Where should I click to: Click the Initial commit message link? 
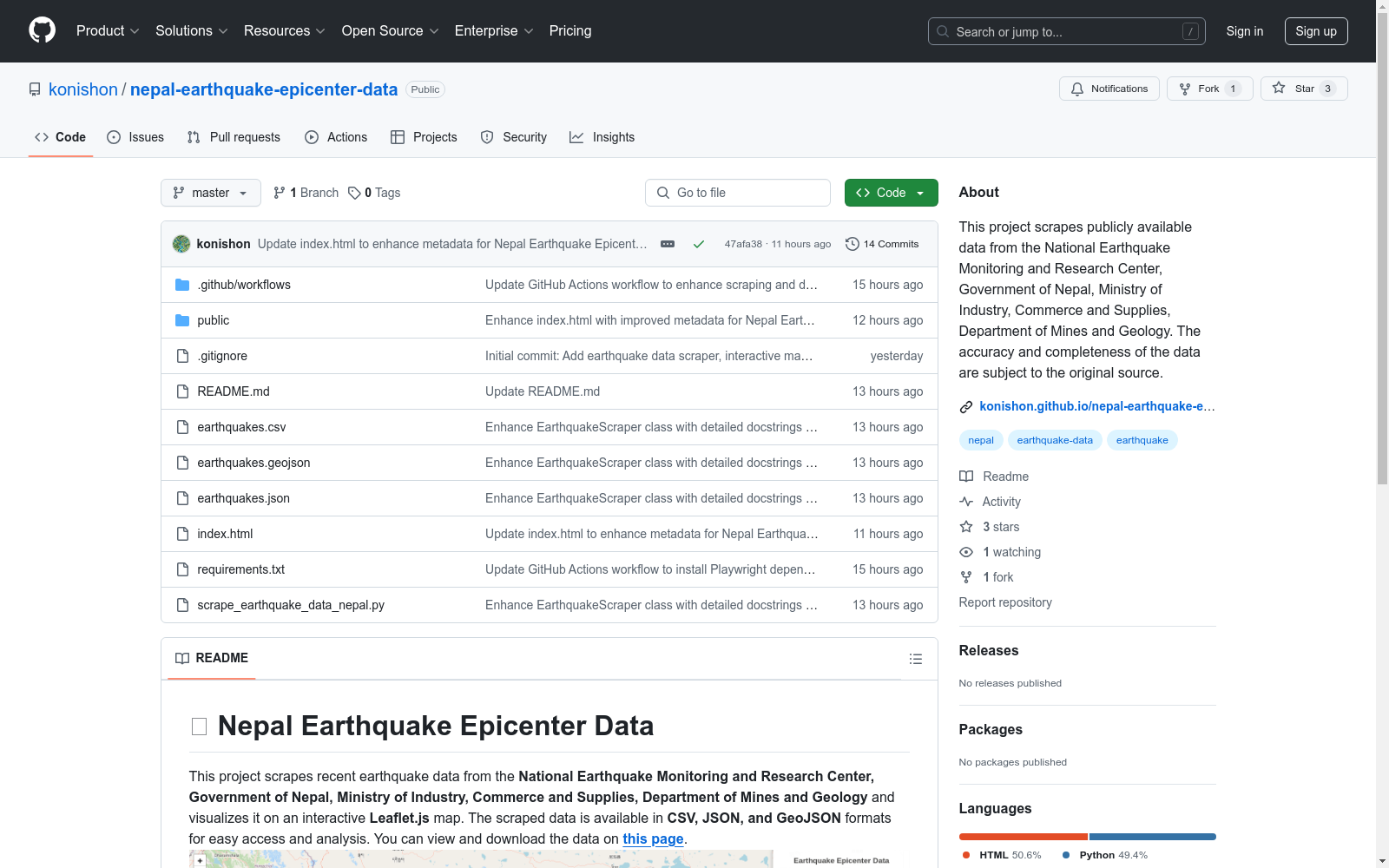pos(649,356)
